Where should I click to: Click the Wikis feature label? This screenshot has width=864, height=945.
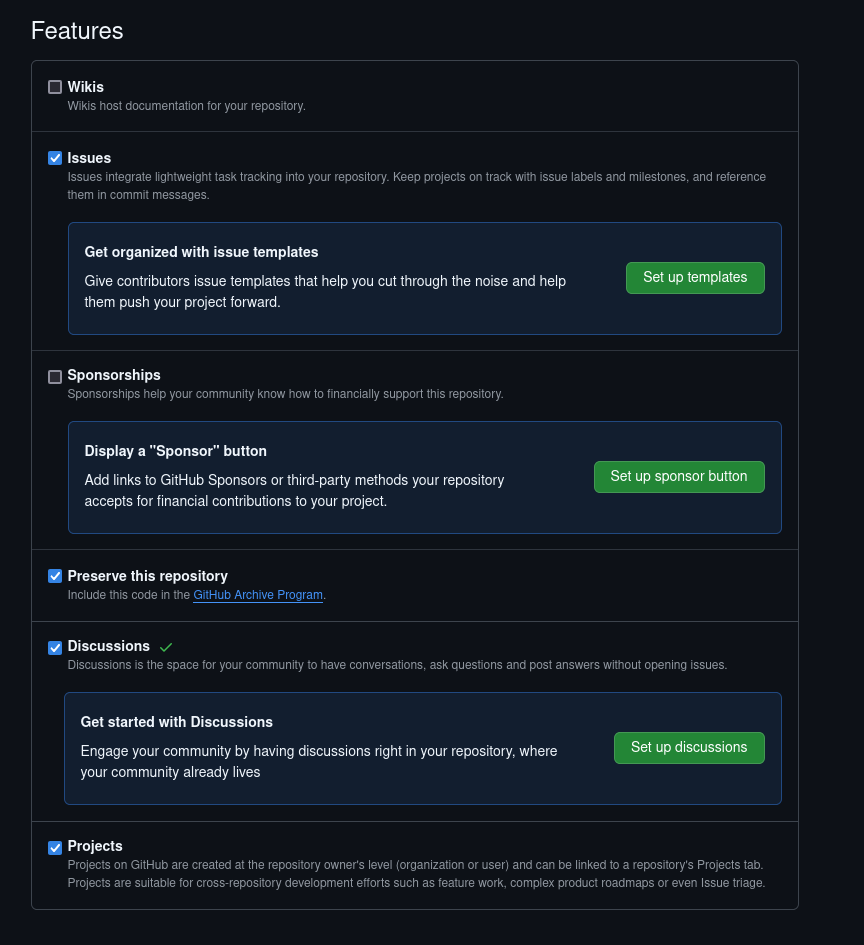coord(86,87)
